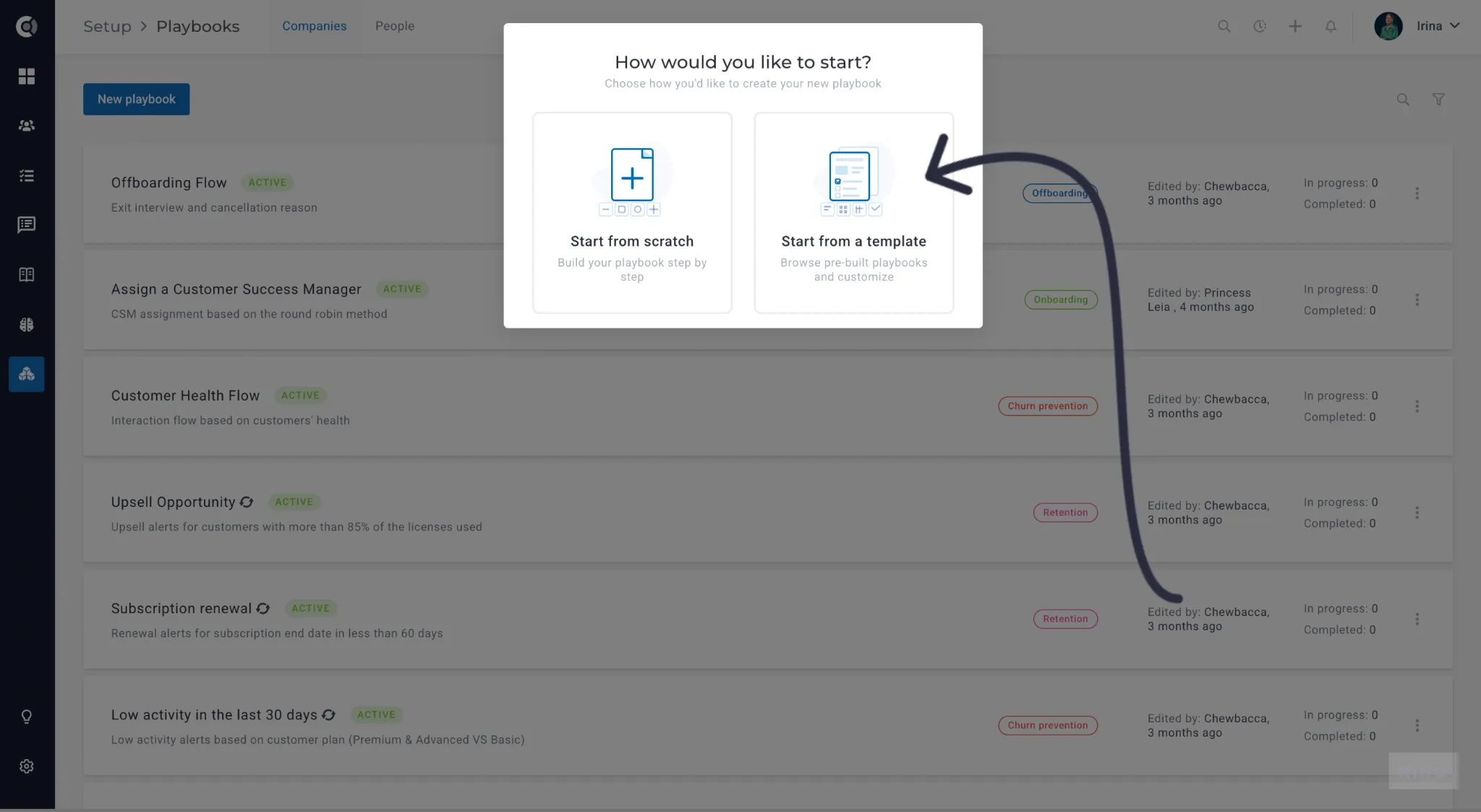The image size is (1481, 812).
Task: Open the Subscription renewal playbook
Action: (182, 609)
